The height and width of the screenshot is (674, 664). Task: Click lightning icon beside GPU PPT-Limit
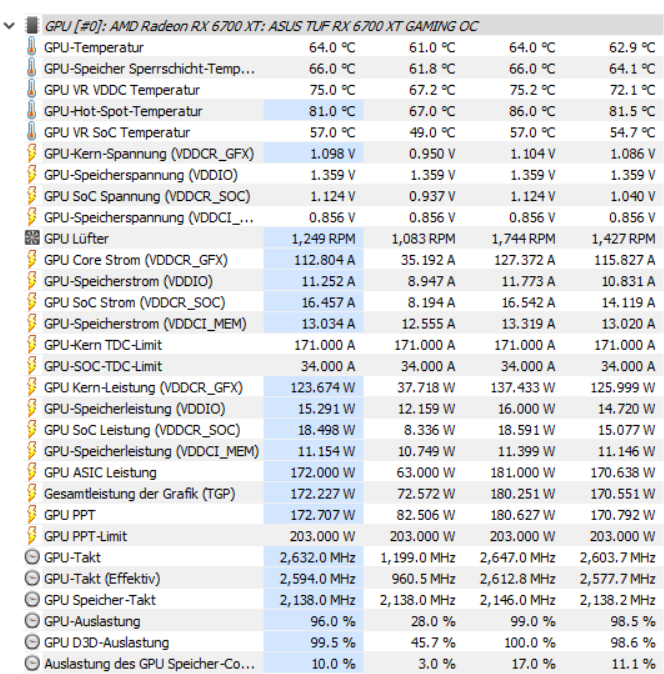coord(31,536)
